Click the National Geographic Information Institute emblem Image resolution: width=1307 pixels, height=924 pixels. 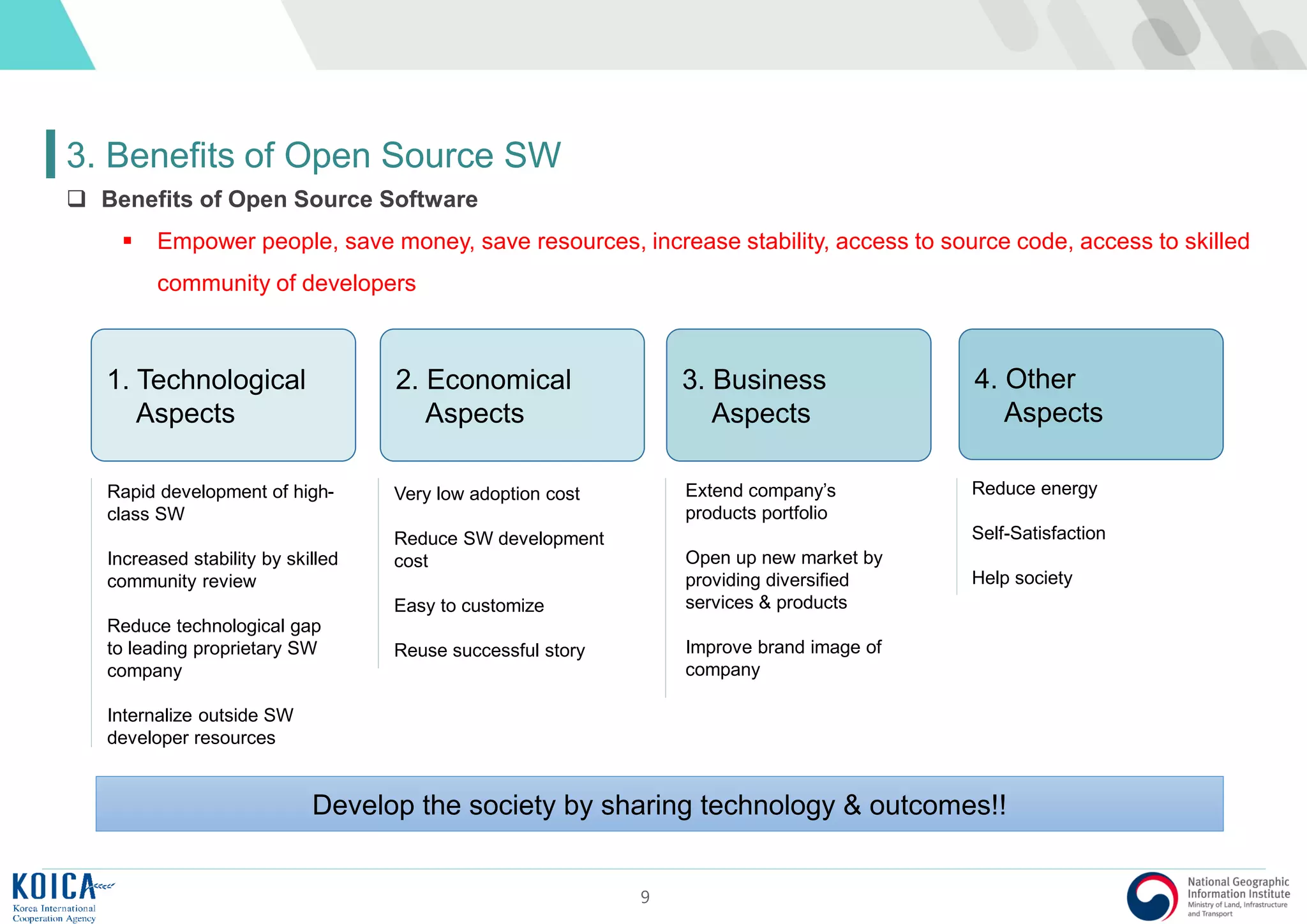pos(1152,896)
